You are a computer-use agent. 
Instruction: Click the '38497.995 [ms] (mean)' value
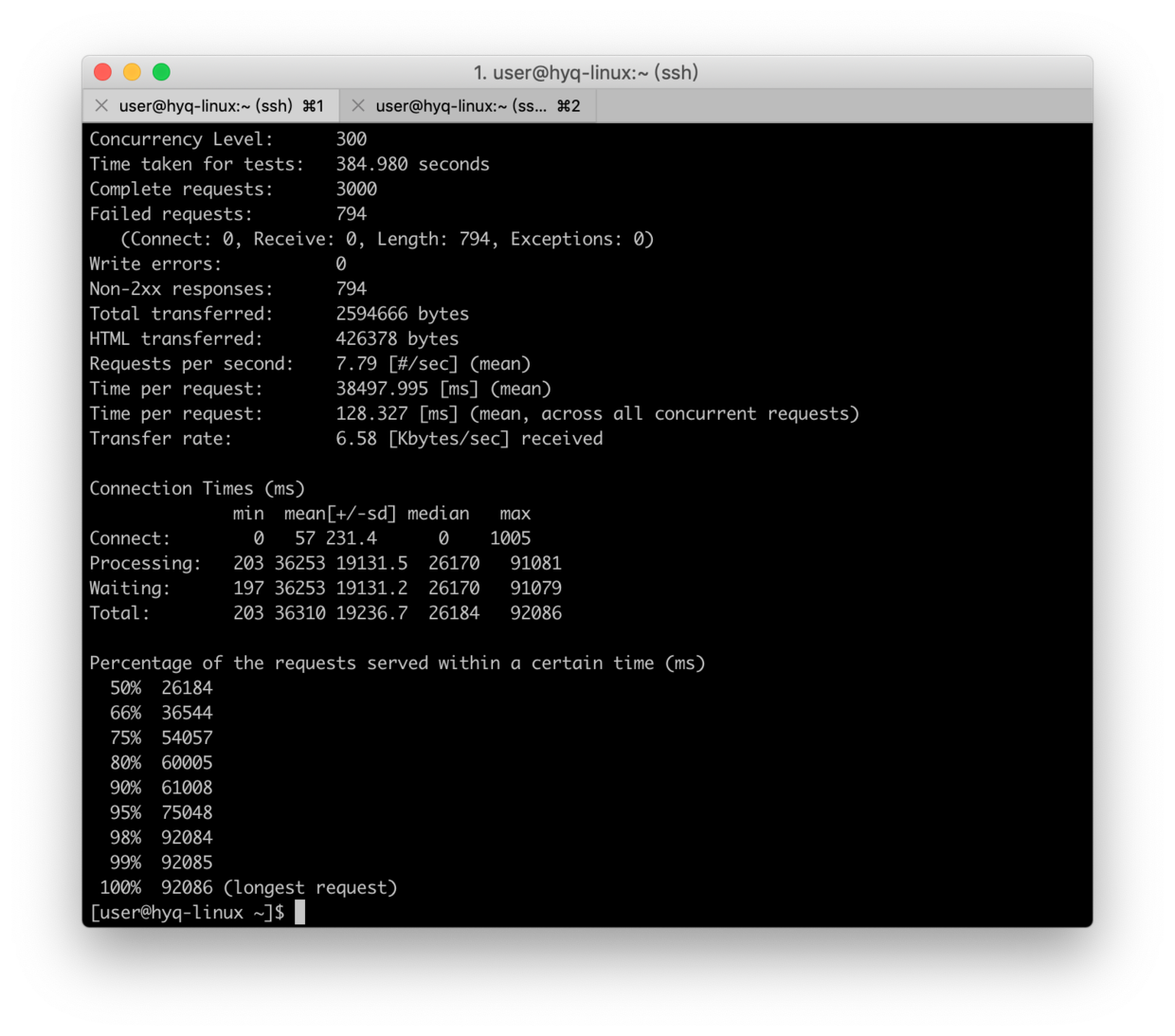[x=443, y=389]
